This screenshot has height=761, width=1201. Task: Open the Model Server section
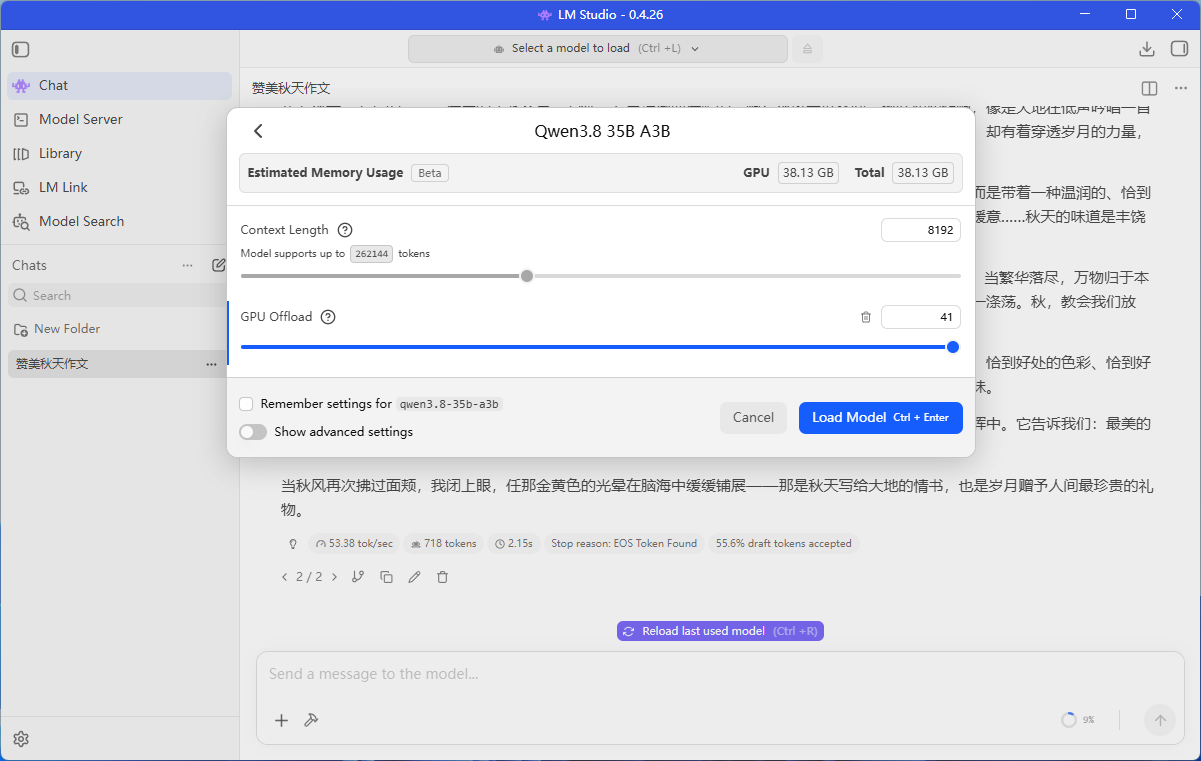[x=119, y=119]
